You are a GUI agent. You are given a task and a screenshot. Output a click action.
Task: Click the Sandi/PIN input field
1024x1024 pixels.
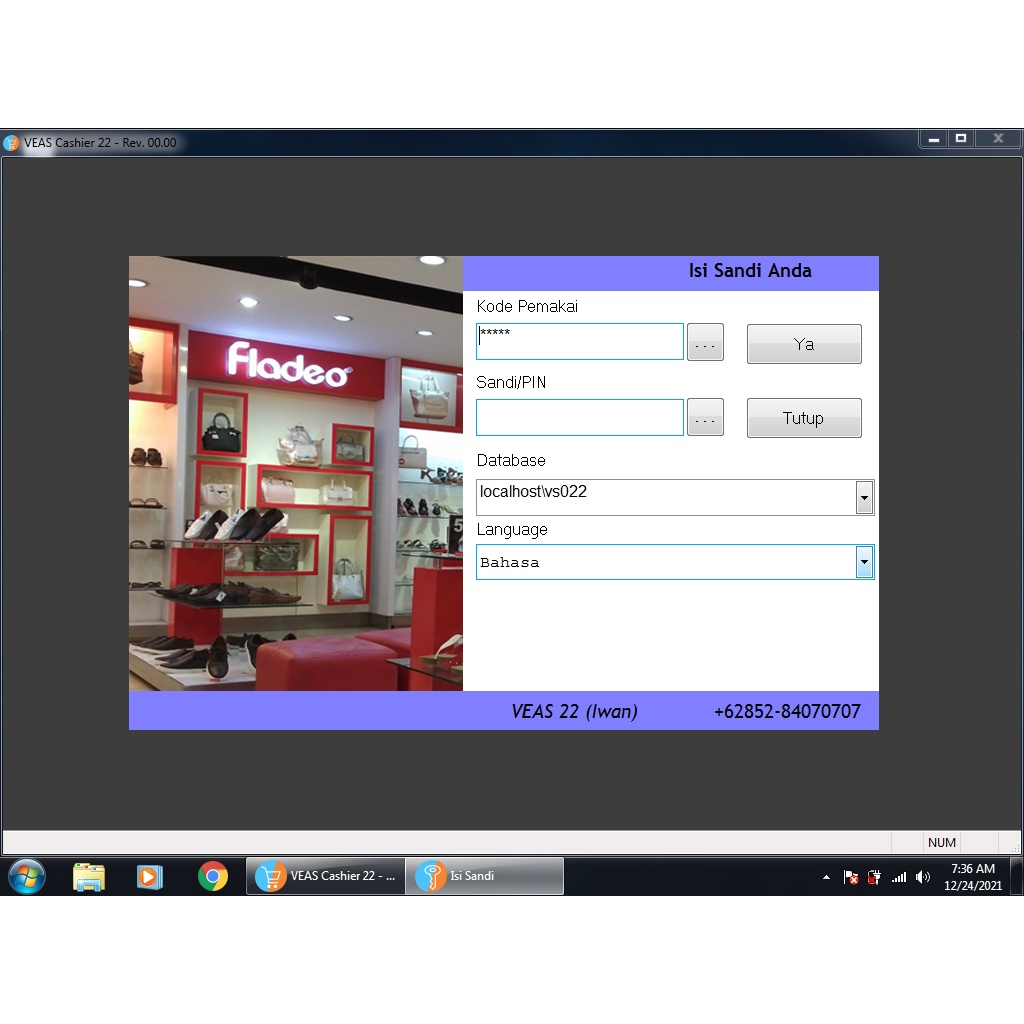click(579, 417)
